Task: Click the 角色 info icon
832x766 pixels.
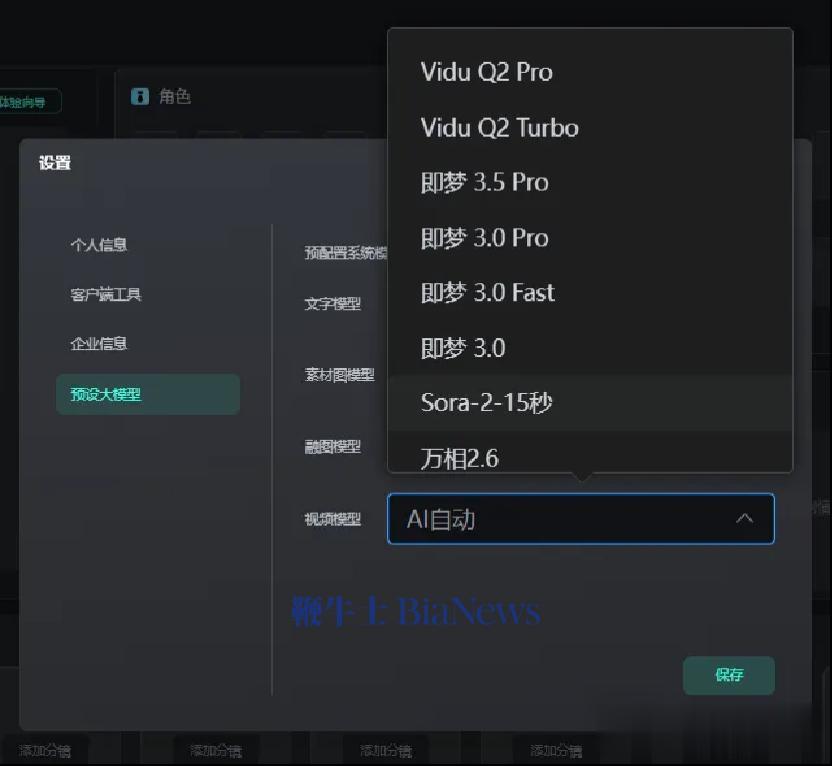Action: [140, 96]
